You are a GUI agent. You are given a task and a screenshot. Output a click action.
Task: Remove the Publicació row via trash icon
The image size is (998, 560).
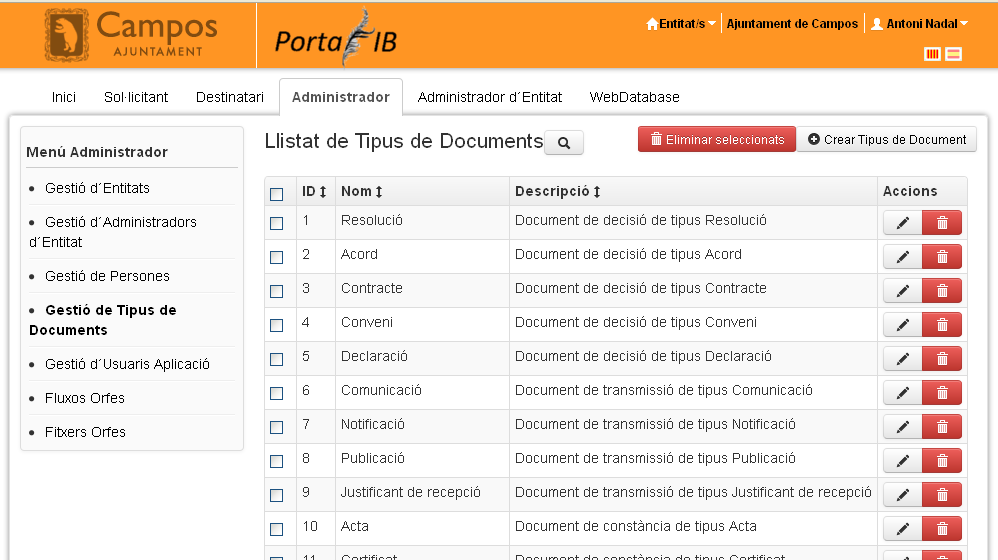tap(942, 461)
